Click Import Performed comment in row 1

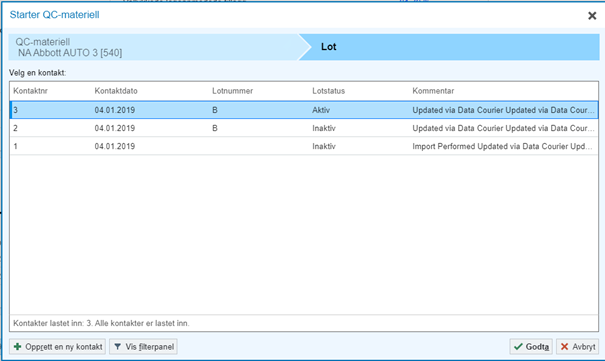coord(502,147)
